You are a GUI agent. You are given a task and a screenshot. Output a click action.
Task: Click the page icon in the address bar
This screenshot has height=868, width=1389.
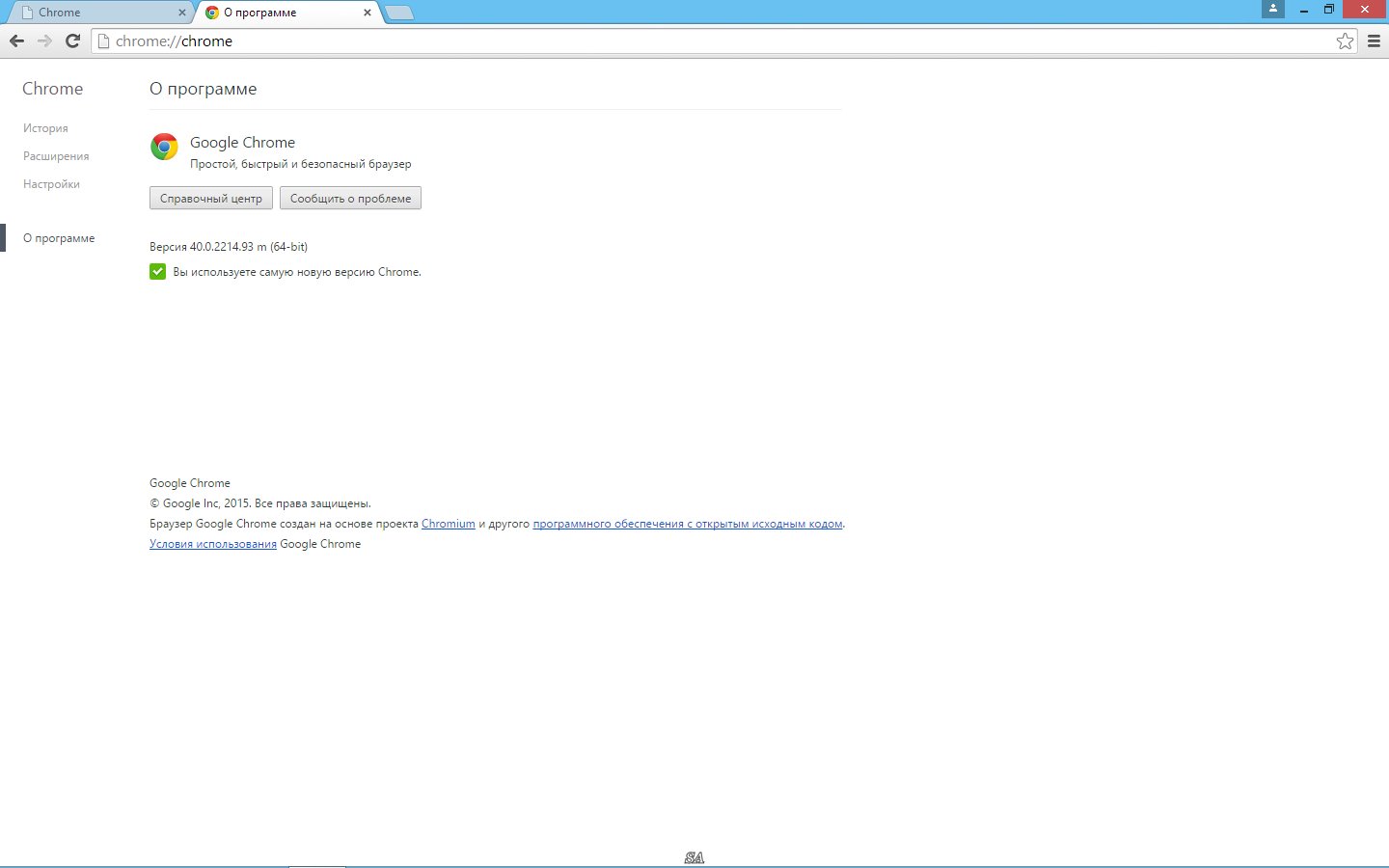tap(103, 41)
